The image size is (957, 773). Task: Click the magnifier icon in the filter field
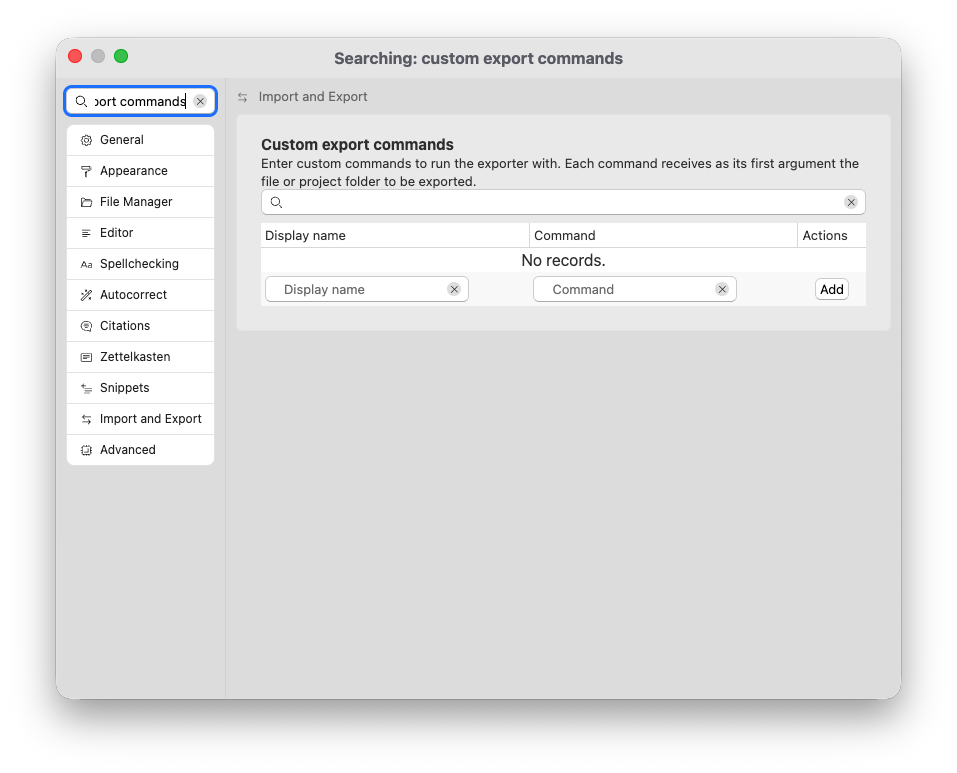pyautogui.click(x=276, y=202)
